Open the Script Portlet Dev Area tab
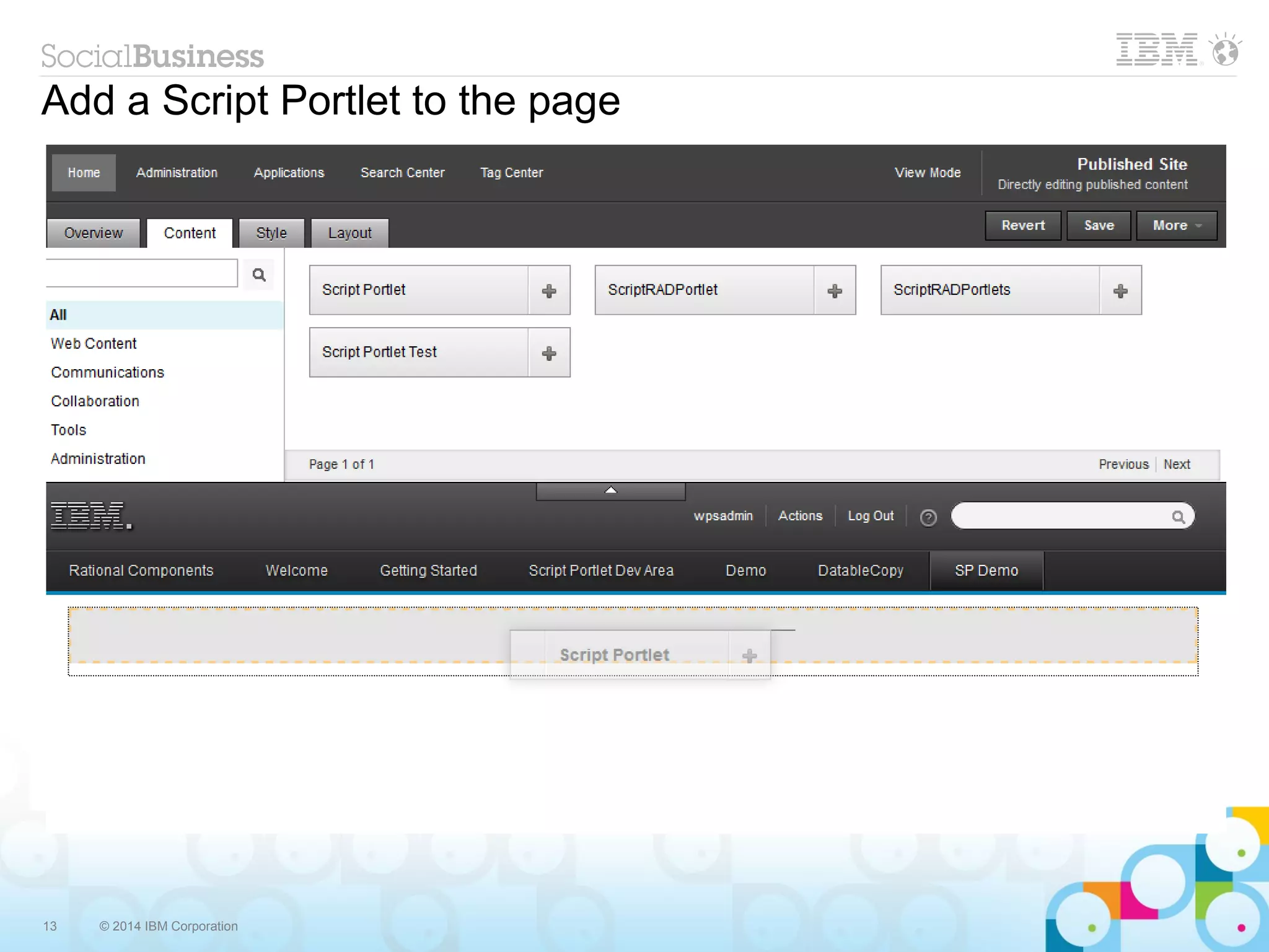 (x=601, y=570)
